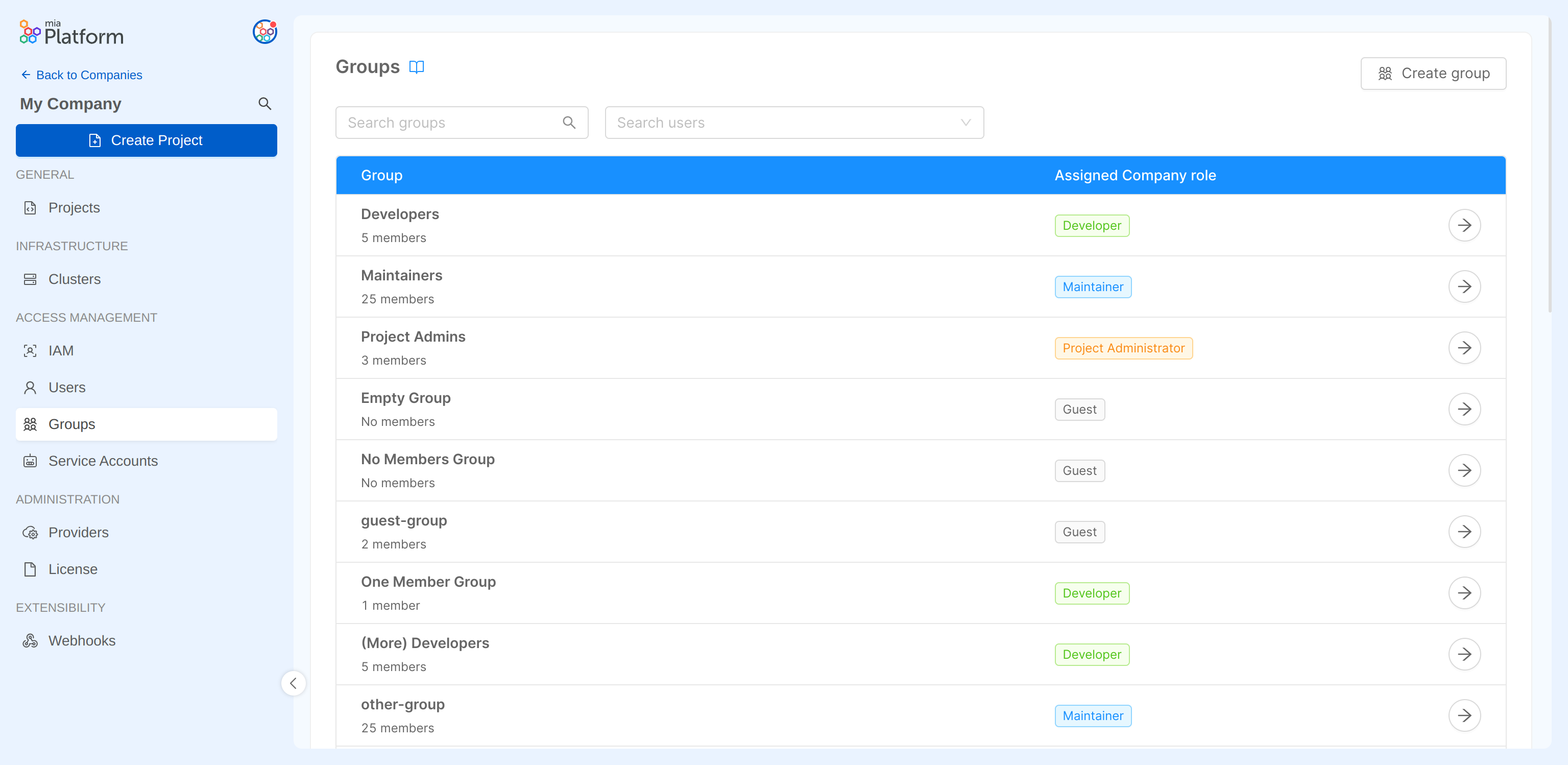This screenshot has height=765, width=1568.
Task: Open the IAM section from the sidebar
Action: point(31,350)
